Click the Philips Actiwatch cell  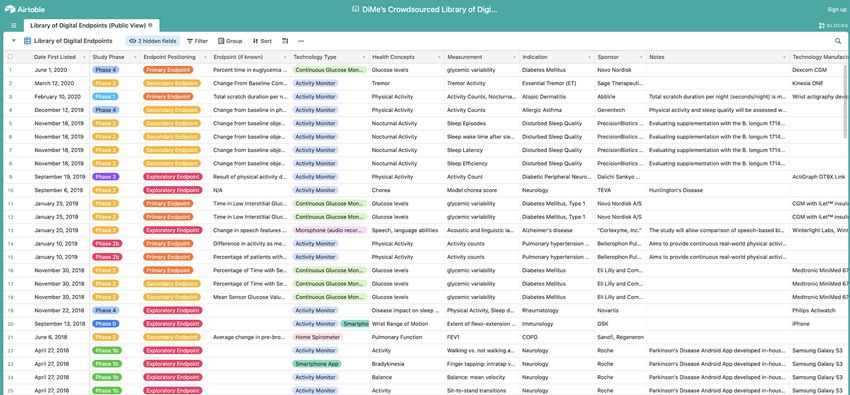point(820,310)
